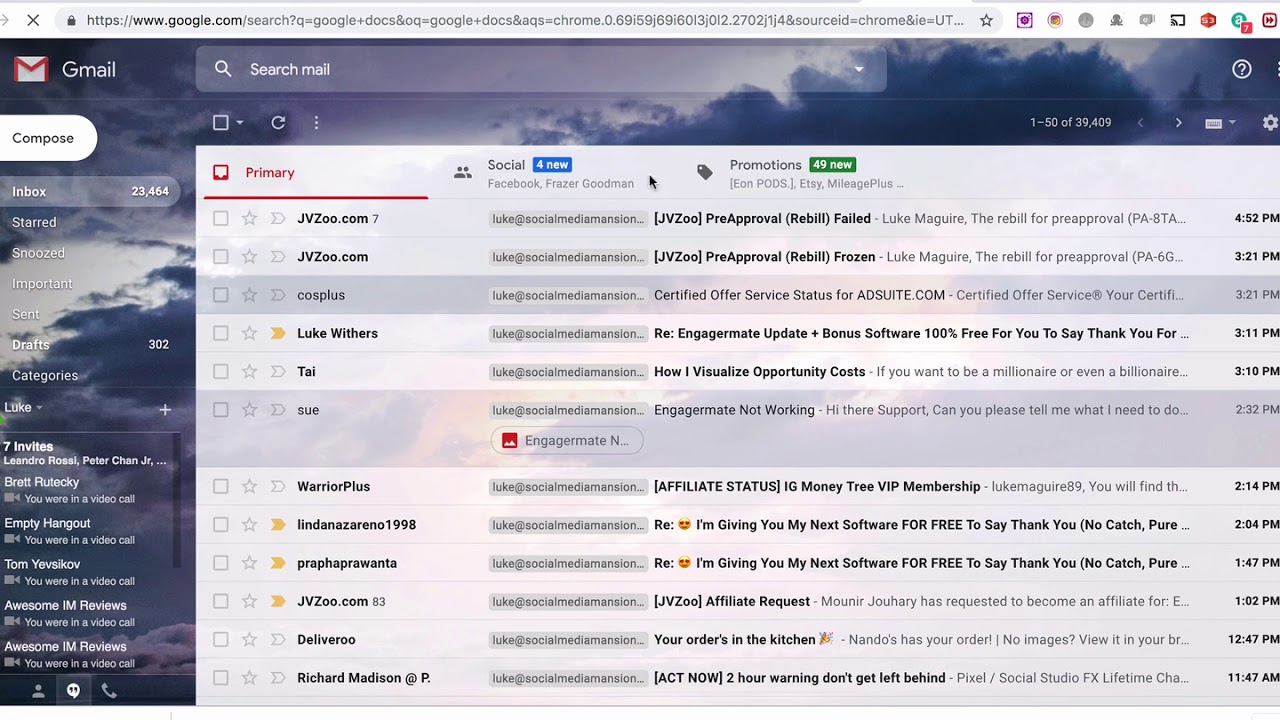Image resolution: width=1280 pixels, height=720 pixels.
Task: Show Hangouts conversations icon
Action: [73, 691]
